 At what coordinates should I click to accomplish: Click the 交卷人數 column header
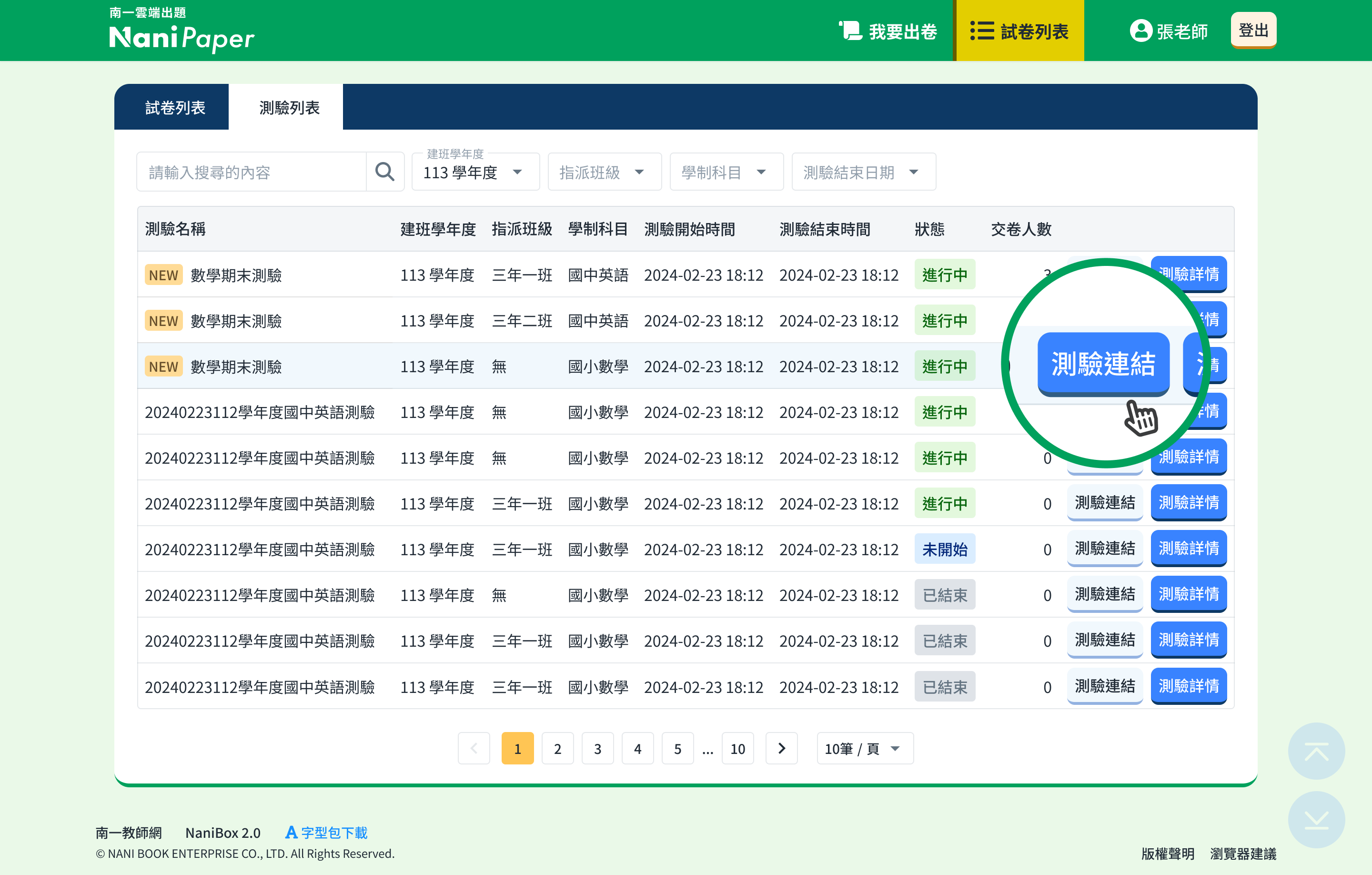pos(1021,229)
